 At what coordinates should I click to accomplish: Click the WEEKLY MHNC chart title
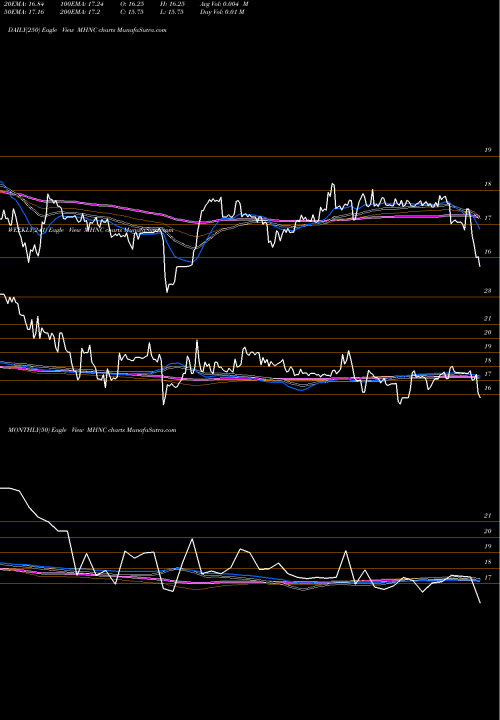(x=90, y=230)
